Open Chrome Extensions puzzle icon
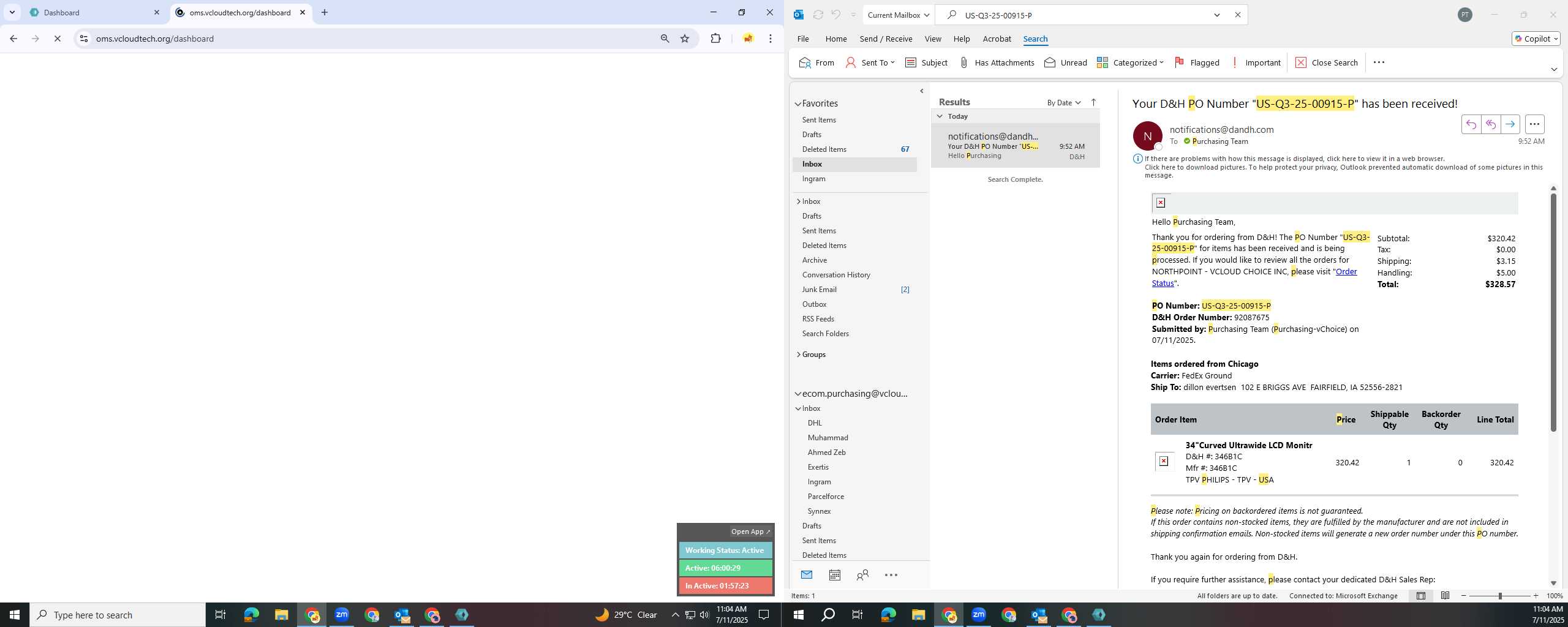The width and height of the screenshot is (1568, 627). tap(715, 39)
